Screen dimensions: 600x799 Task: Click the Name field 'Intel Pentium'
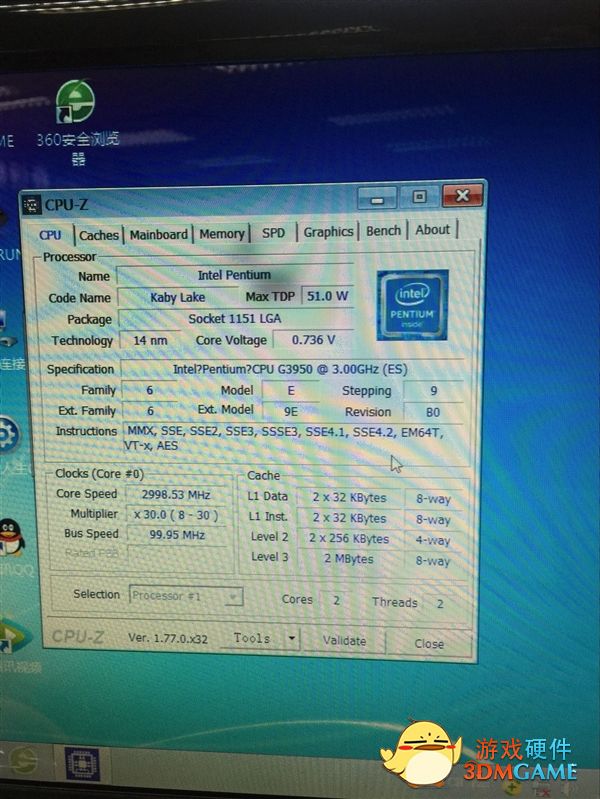click(234, 275)
